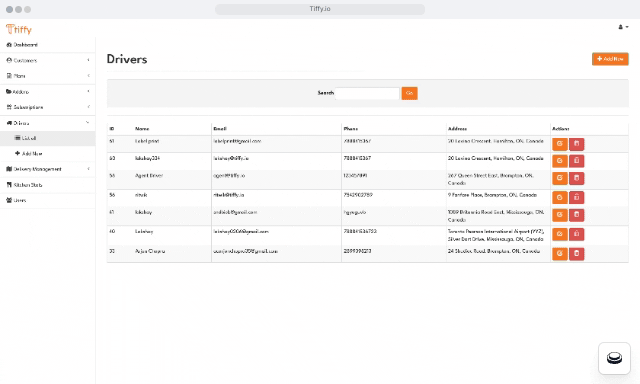Open the user profile menu
This screenshot has width=640, height=384.
[x=623, y=27]
